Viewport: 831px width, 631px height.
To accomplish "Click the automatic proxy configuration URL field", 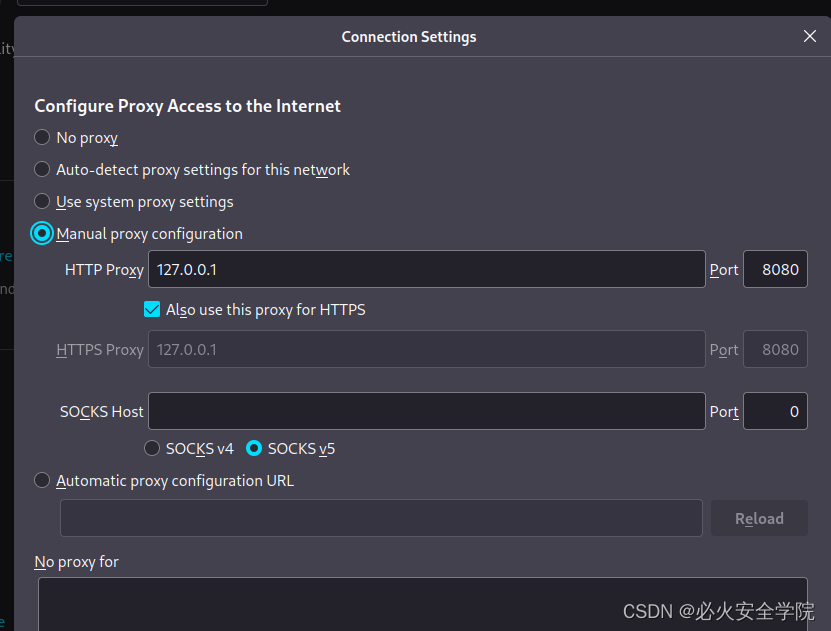I will [381, 518].
